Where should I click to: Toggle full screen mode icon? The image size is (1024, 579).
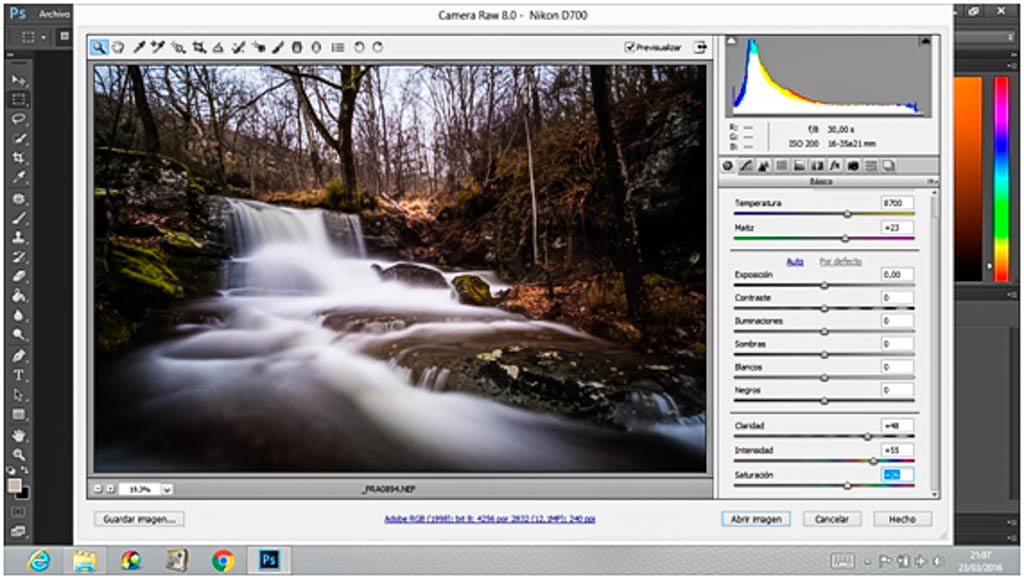(x=700, y=47)
